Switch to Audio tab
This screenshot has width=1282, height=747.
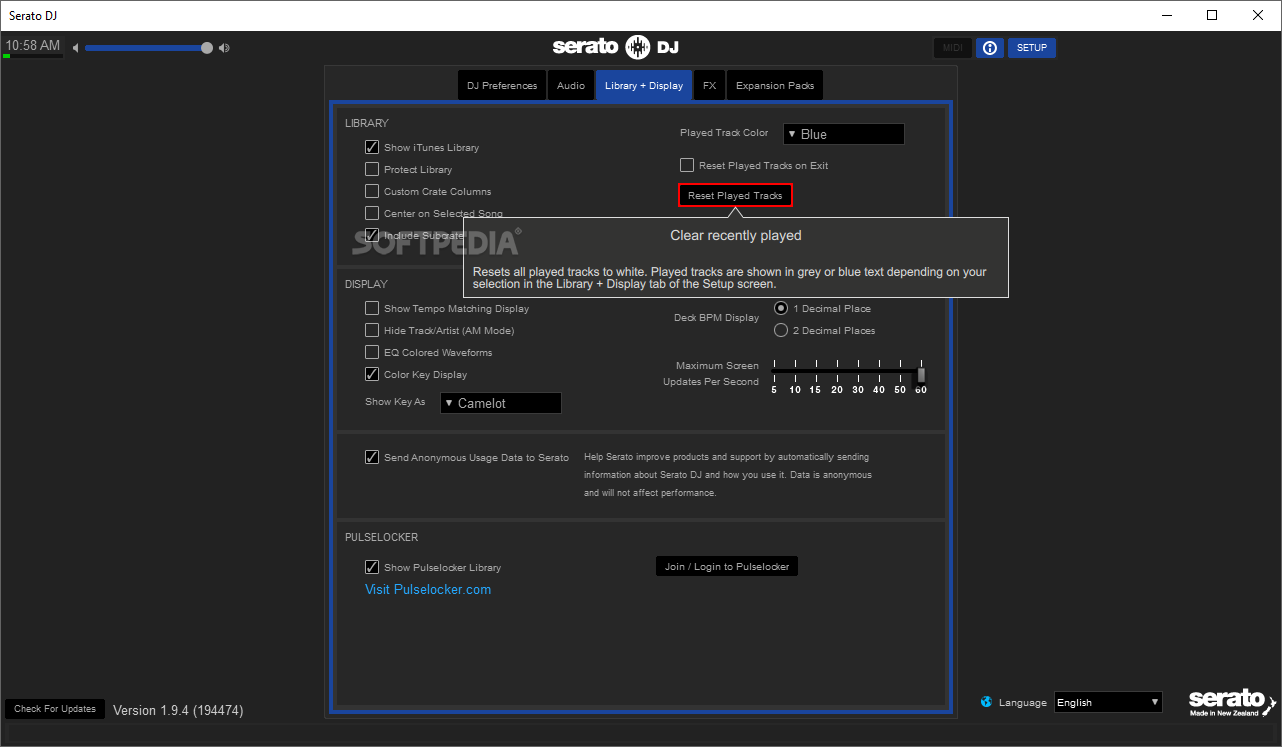[x=571, y=85]
